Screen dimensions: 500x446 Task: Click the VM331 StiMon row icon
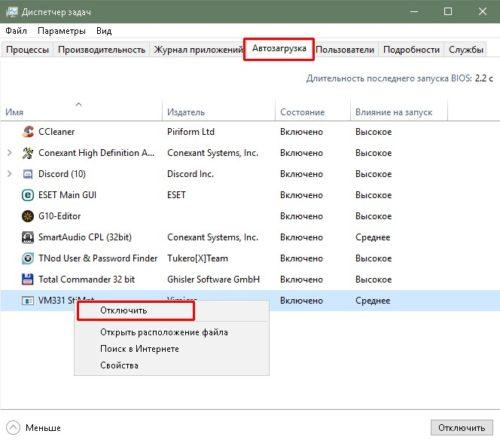pyautogui.click(x=28, y=301)
